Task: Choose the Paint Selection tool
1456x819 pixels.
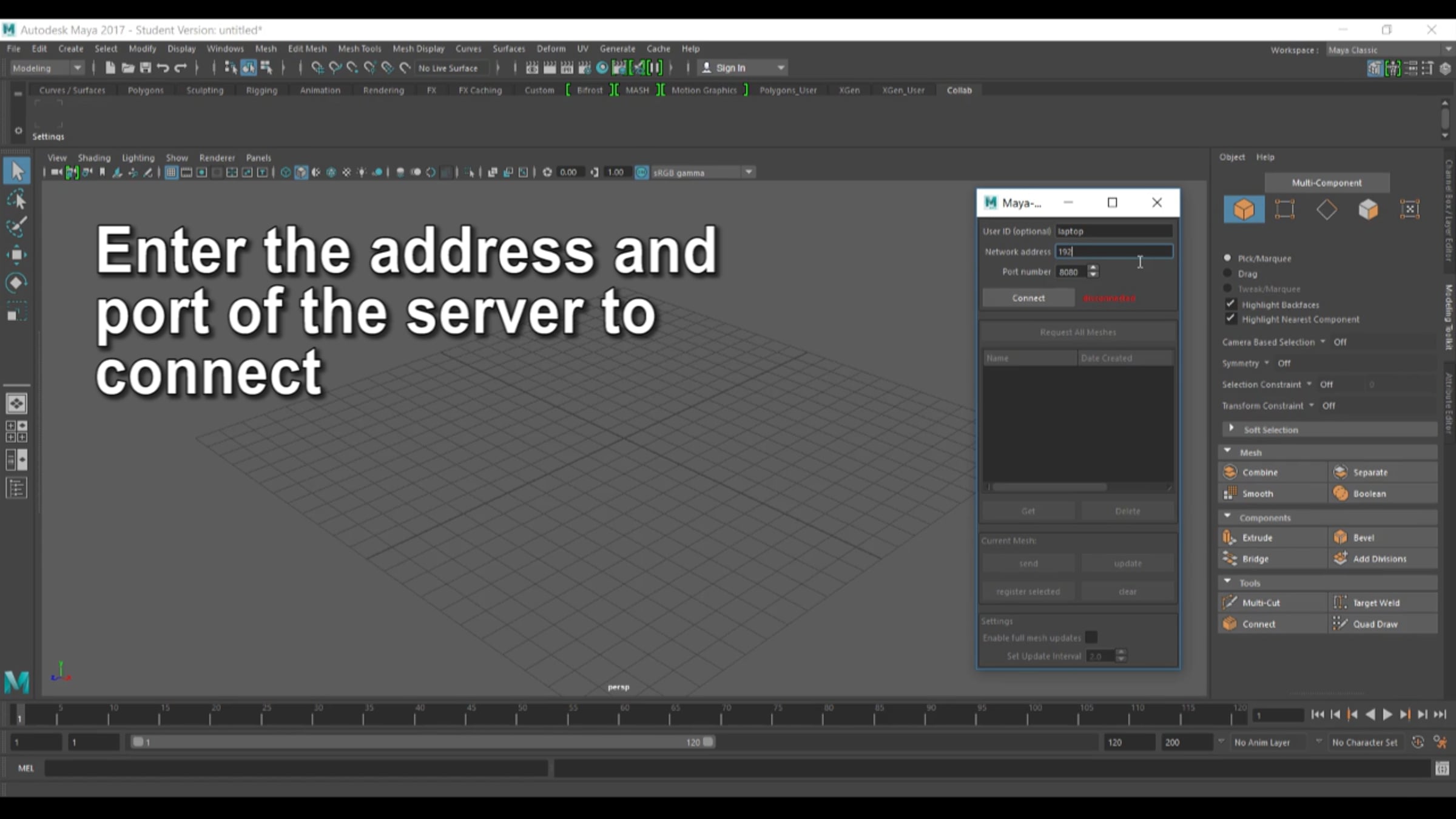Action: [16, 227]
